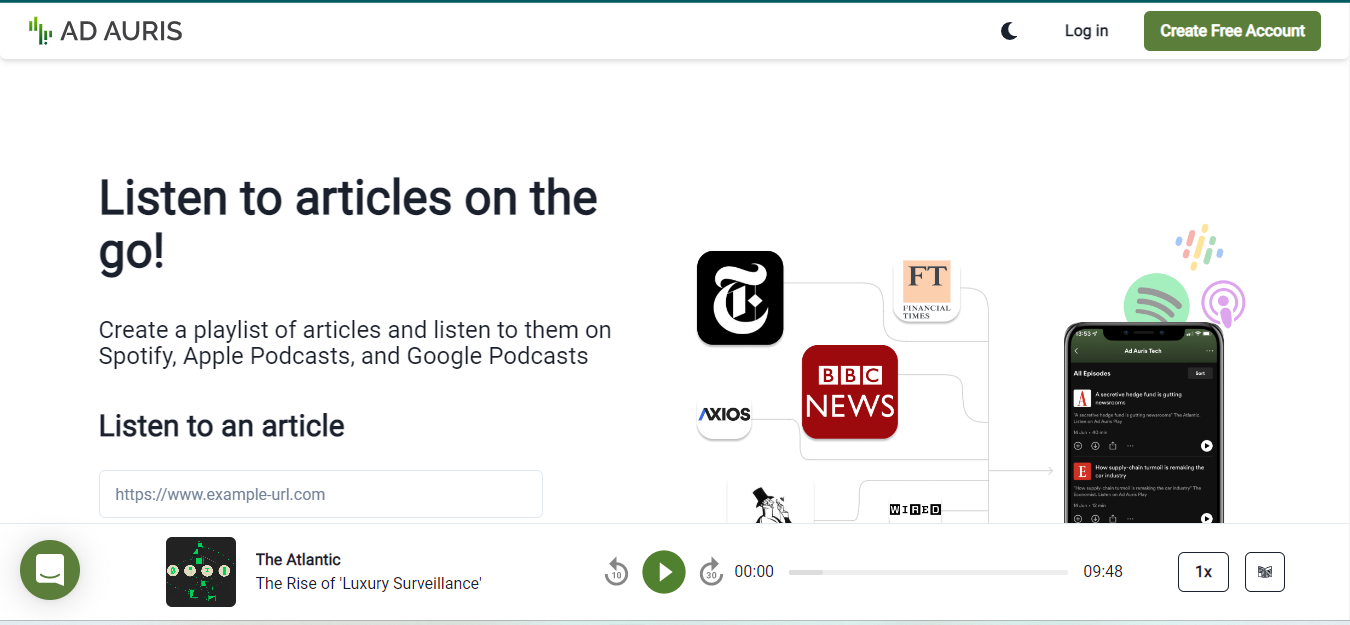Click the Axios logo

(x=724, y=414)
